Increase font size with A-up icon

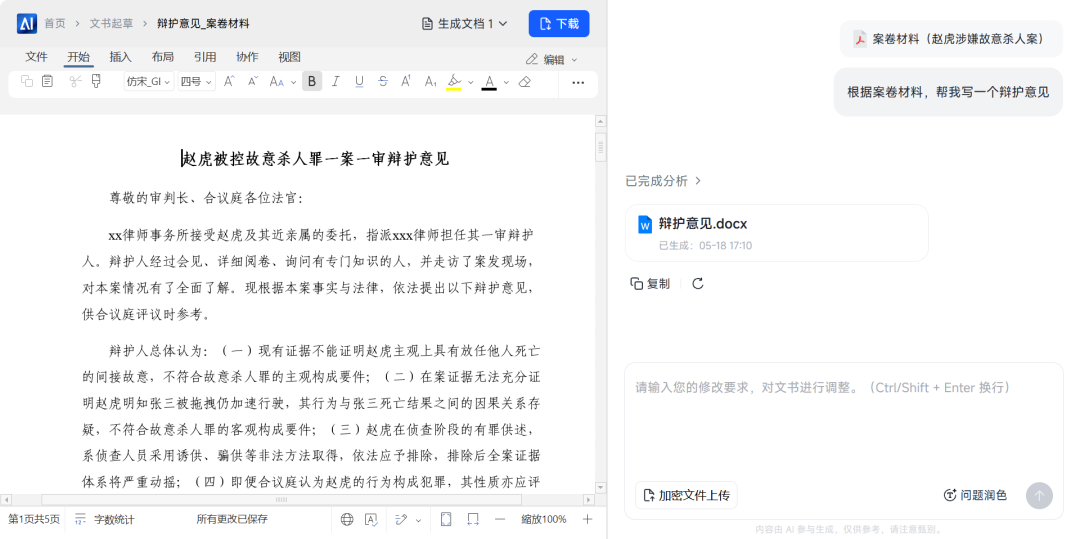pyautogui.click(x=229, y=81)
